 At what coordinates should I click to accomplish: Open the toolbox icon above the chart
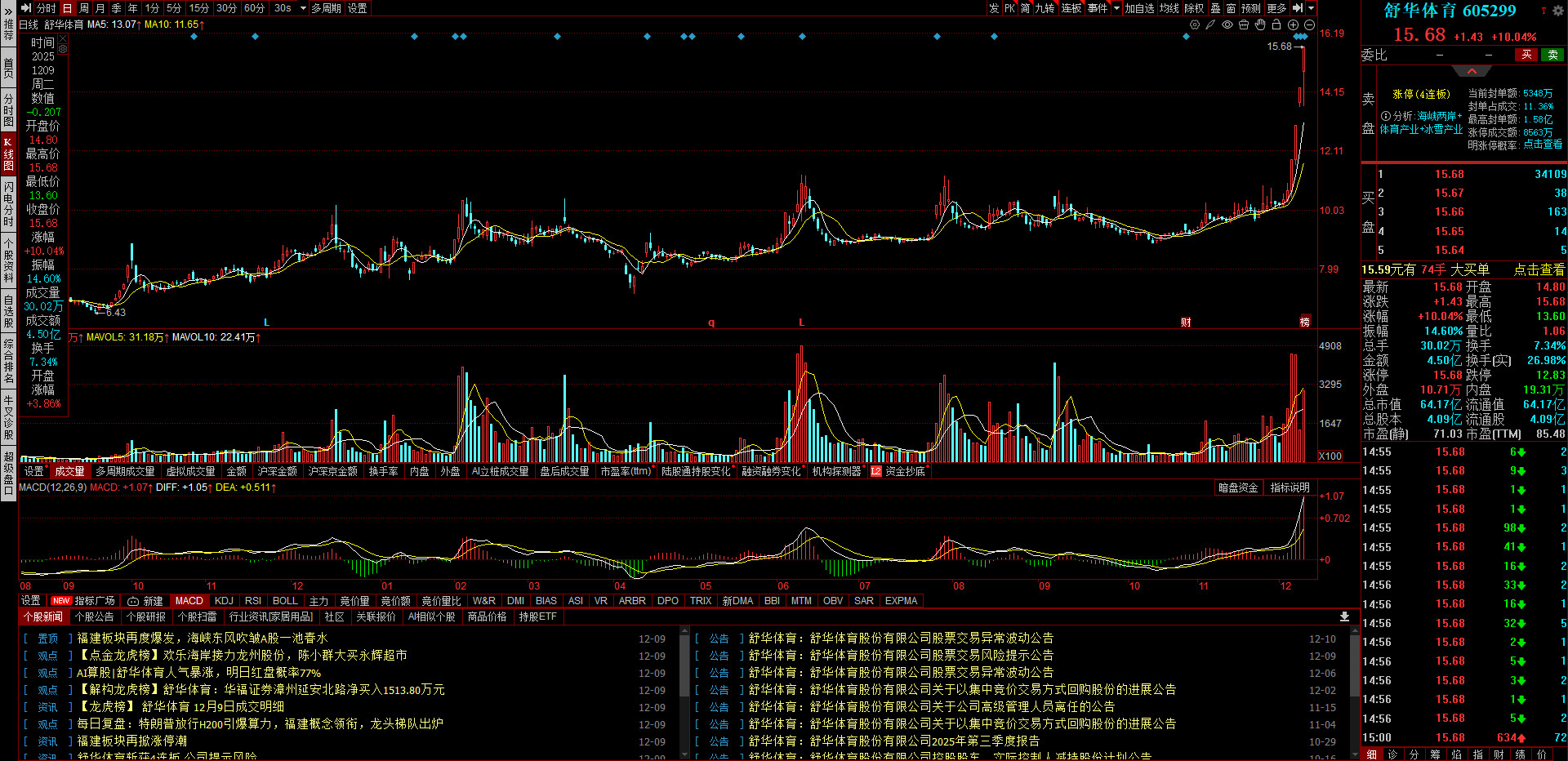point(1244,24)
